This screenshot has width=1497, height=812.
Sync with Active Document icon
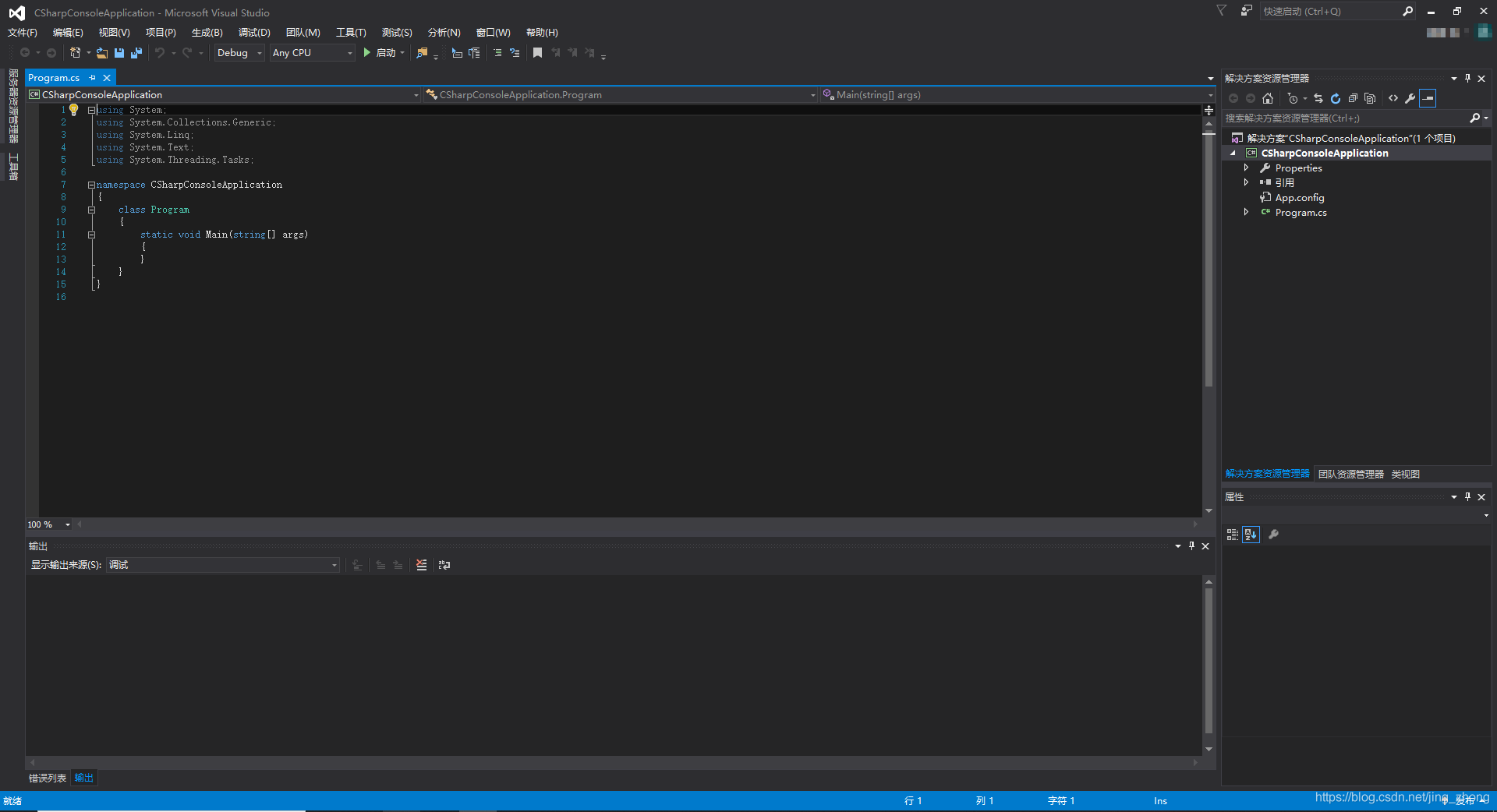tap(1318, 98)
